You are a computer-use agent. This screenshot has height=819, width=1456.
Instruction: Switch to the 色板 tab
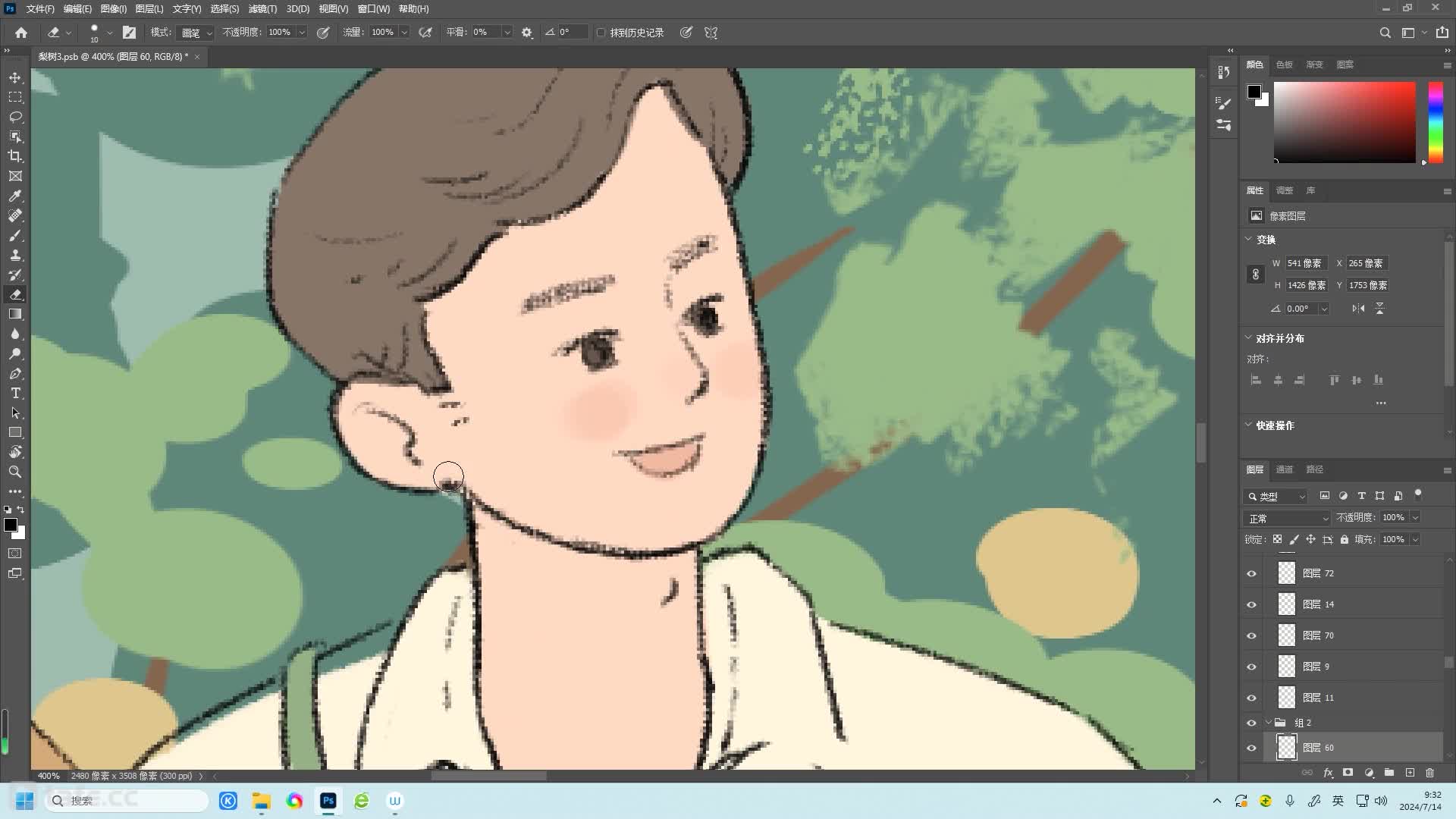tap(1284, 64)
